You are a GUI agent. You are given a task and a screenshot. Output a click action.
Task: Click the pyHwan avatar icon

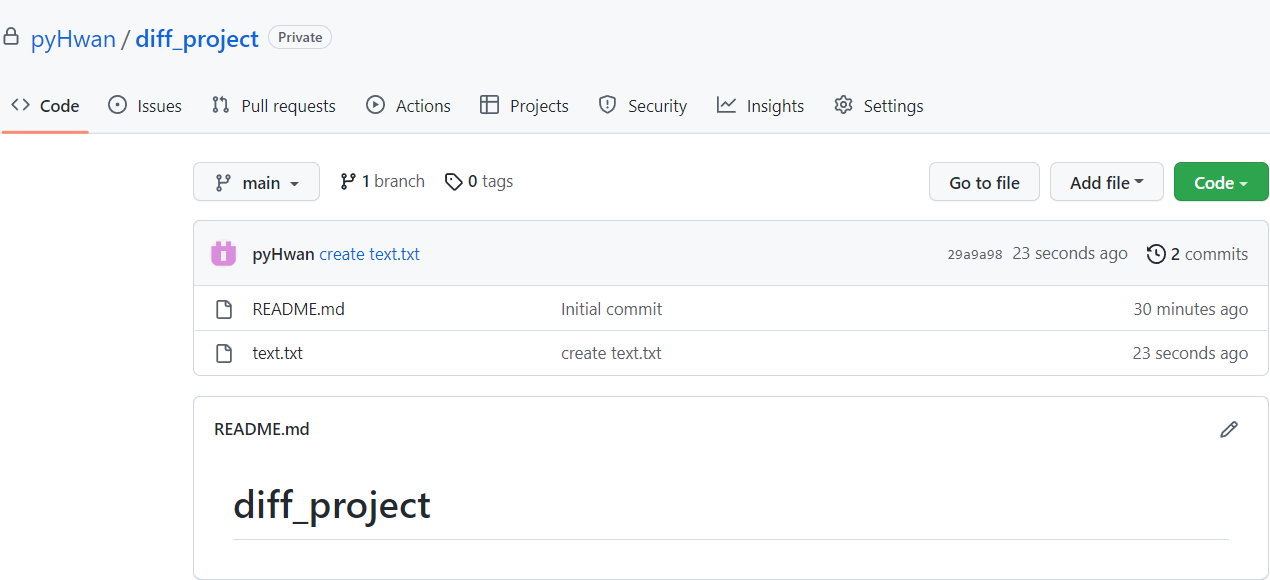223,254
